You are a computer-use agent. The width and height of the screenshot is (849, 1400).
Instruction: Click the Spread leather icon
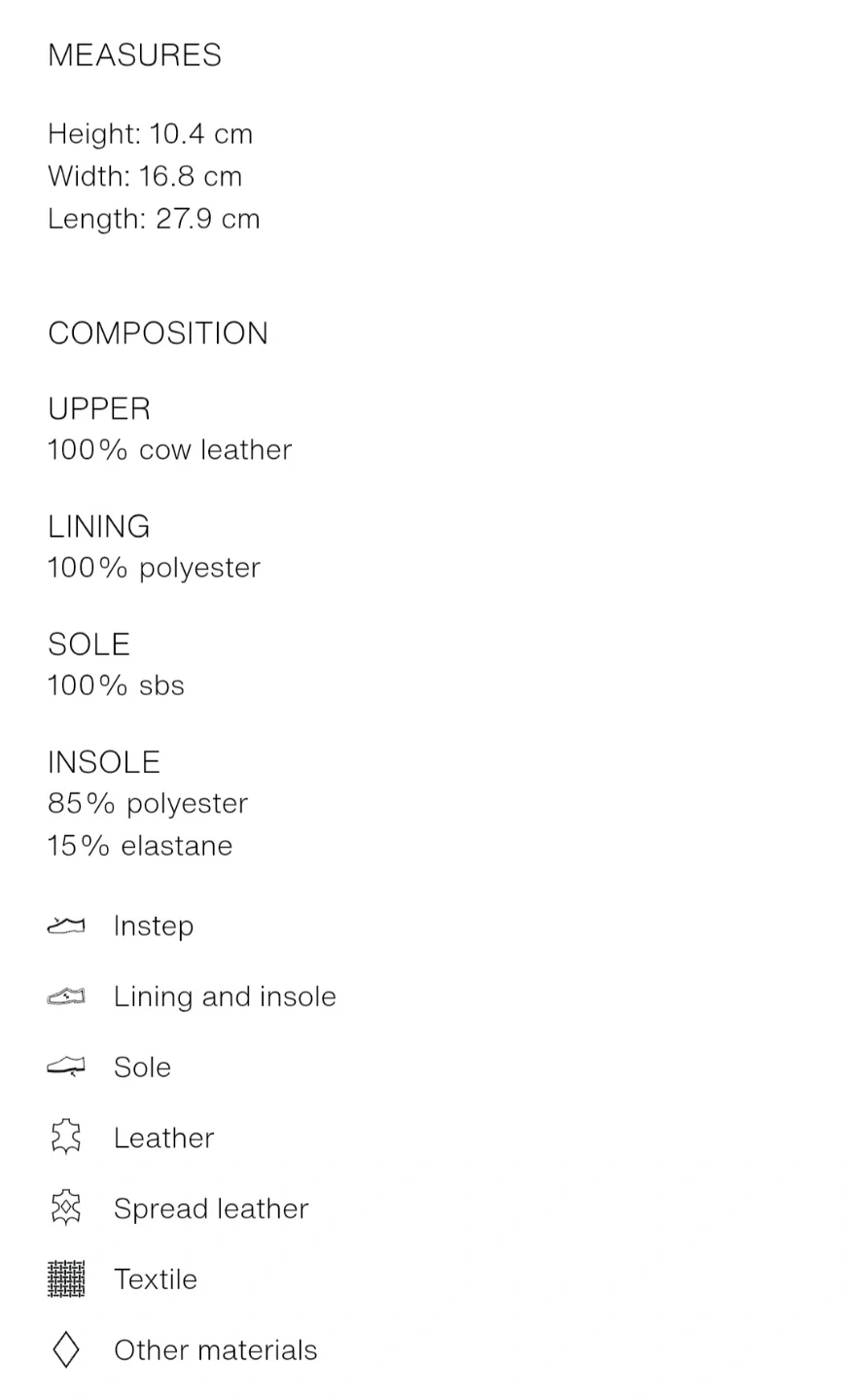tap(65, 1208)
